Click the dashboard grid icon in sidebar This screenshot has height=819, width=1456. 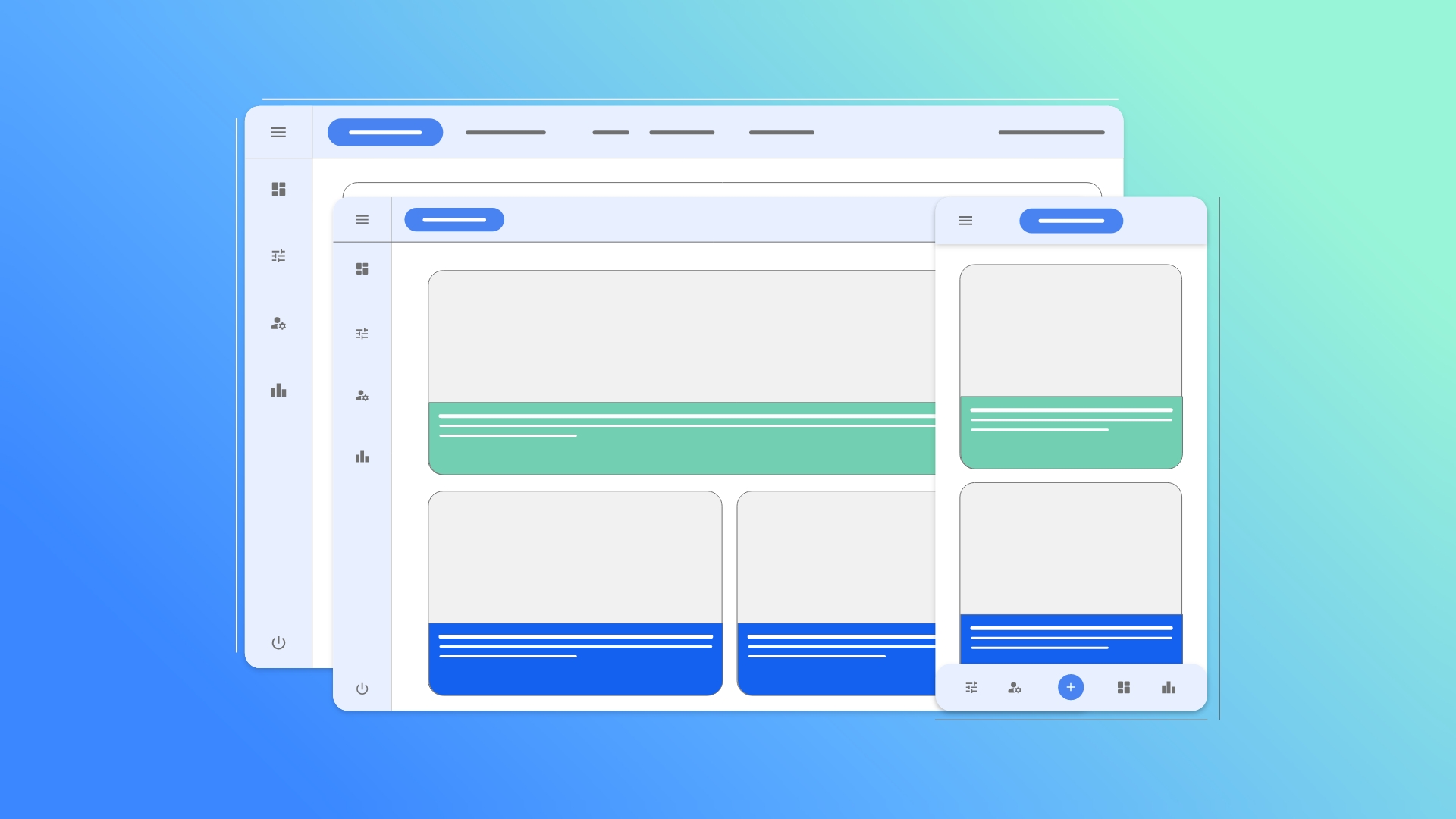(x=279, y=188)
